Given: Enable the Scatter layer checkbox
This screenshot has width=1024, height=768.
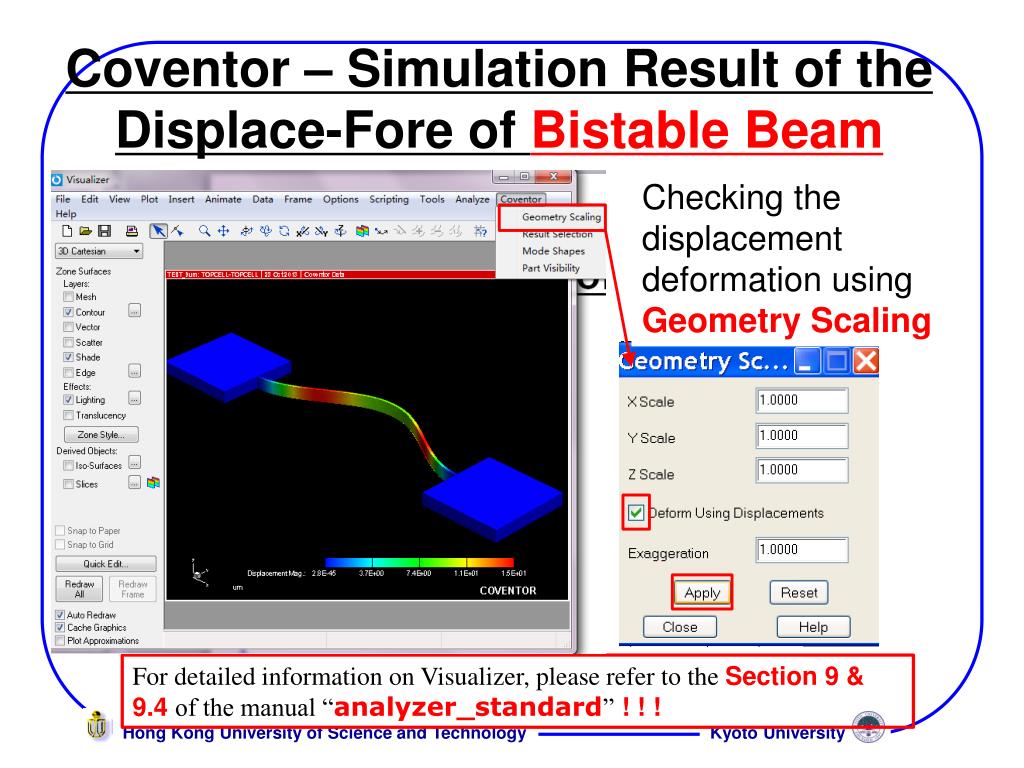Looking at the screenshot, I should [68, 342].
